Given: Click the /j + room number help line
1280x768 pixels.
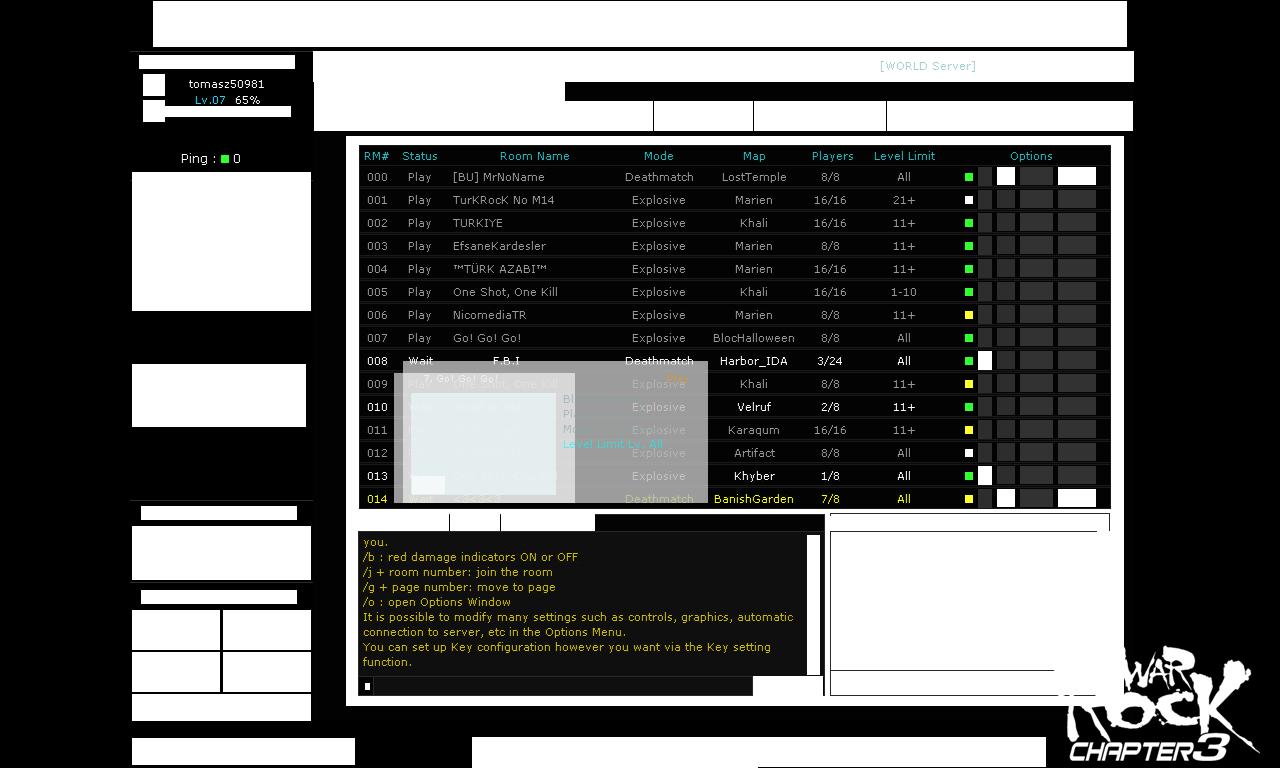Looking at the screenshot, I should click(457, 572).
